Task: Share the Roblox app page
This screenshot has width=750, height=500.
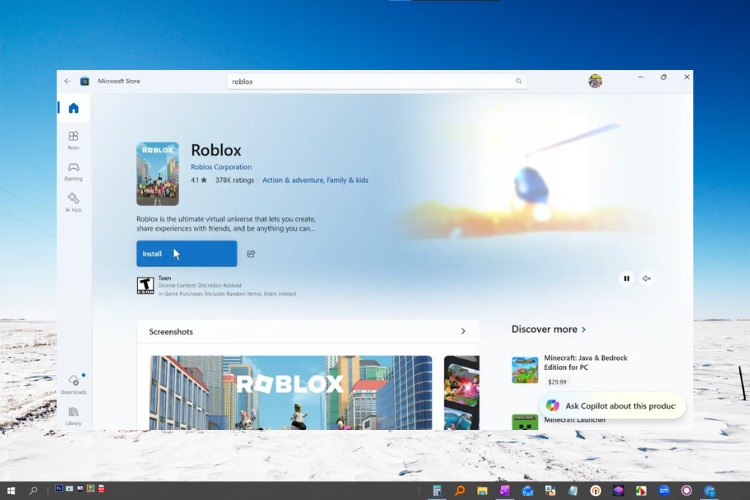Action: click(x=251, y=254)
